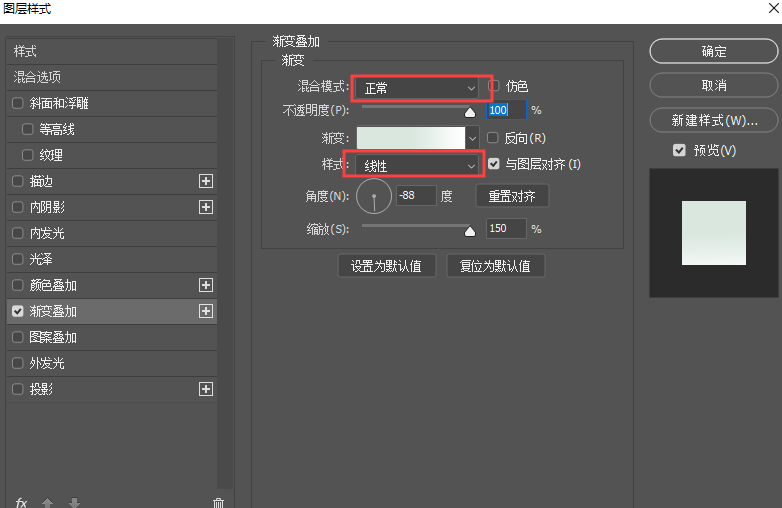The height and width of the screenshot is (508, 782).
Task: Enable the Contour (等高线) checkbox
Action: point(27,129)
